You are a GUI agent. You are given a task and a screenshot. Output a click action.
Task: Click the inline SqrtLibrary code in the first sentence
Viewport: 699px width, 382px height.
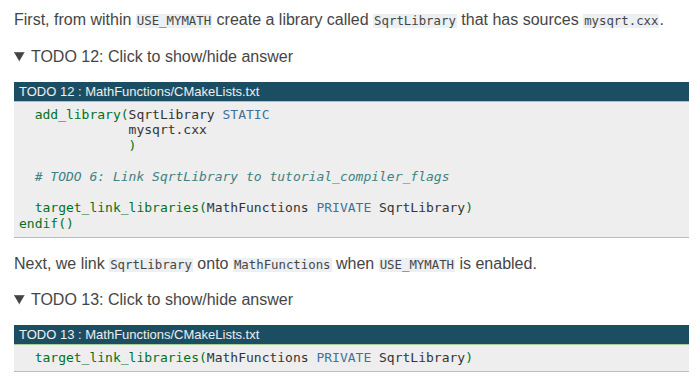coord(415,21)
